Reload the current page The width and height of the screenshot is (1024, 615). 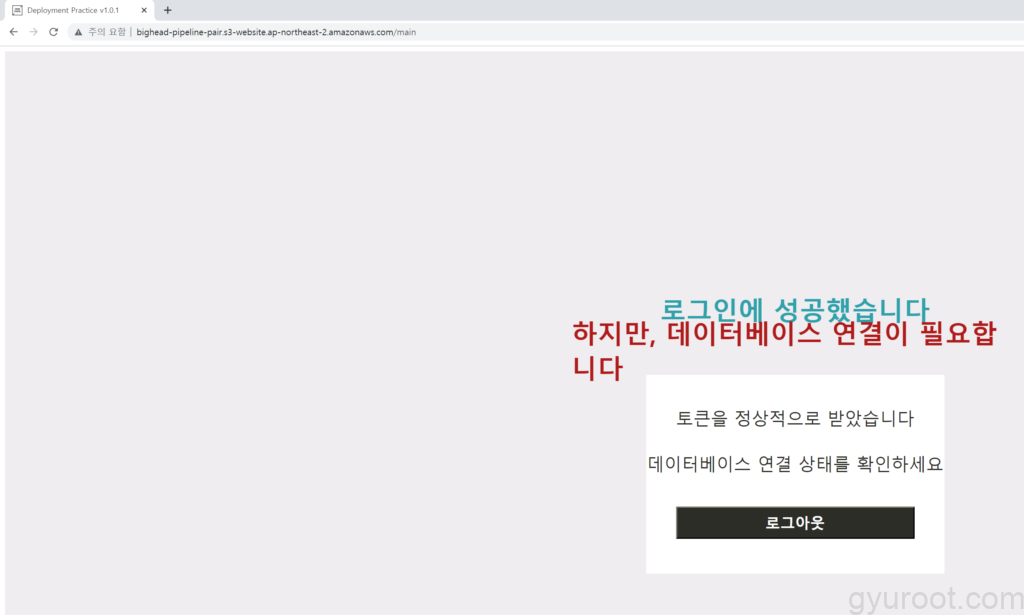pos(53,32)
